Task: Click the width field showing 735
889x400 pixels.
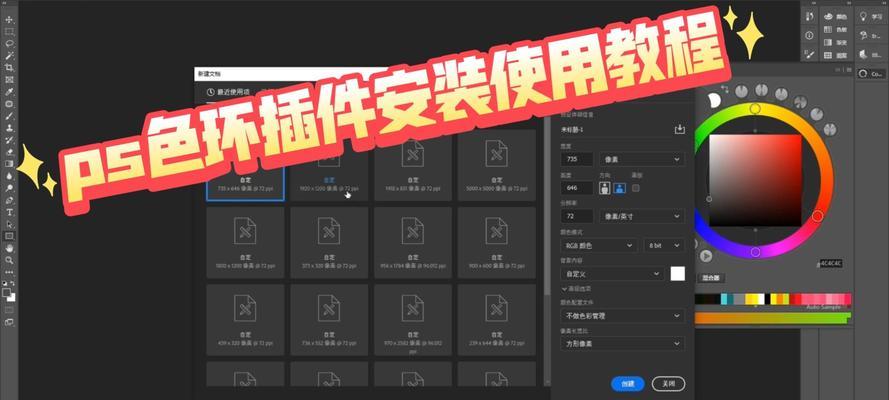Action: [x=577, y=159]
